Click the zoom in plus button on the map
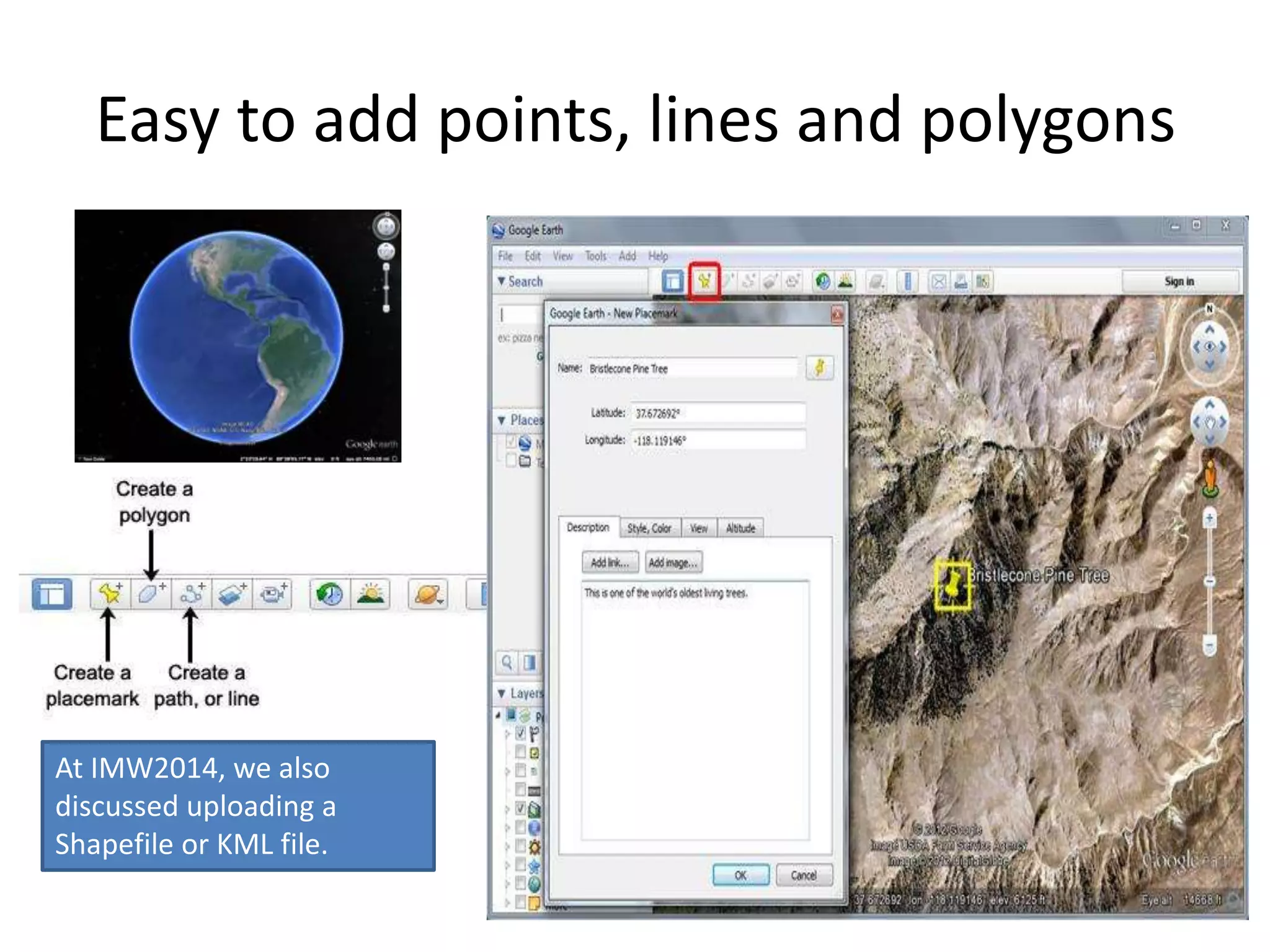The width and height of the screenshot is (1270, 952). (x=1209, y=518)
